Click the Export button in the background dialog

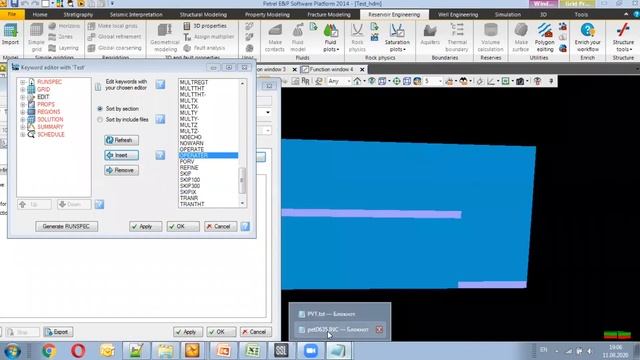[58, 332]
